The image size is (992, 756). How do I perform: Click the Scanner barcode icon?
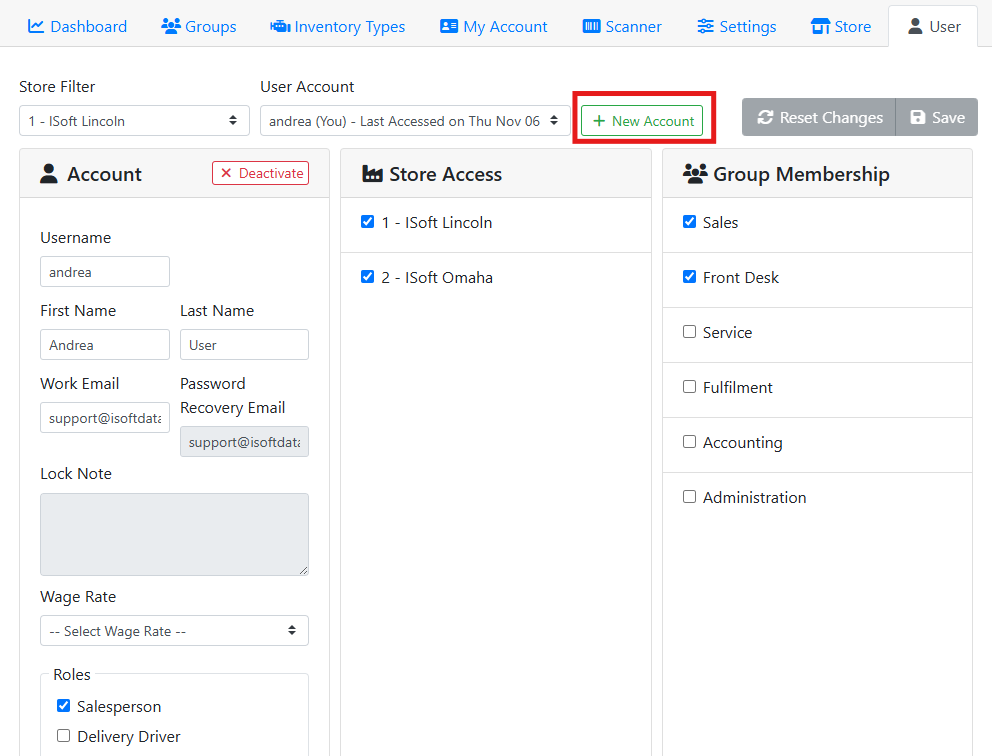pos(592,27)
